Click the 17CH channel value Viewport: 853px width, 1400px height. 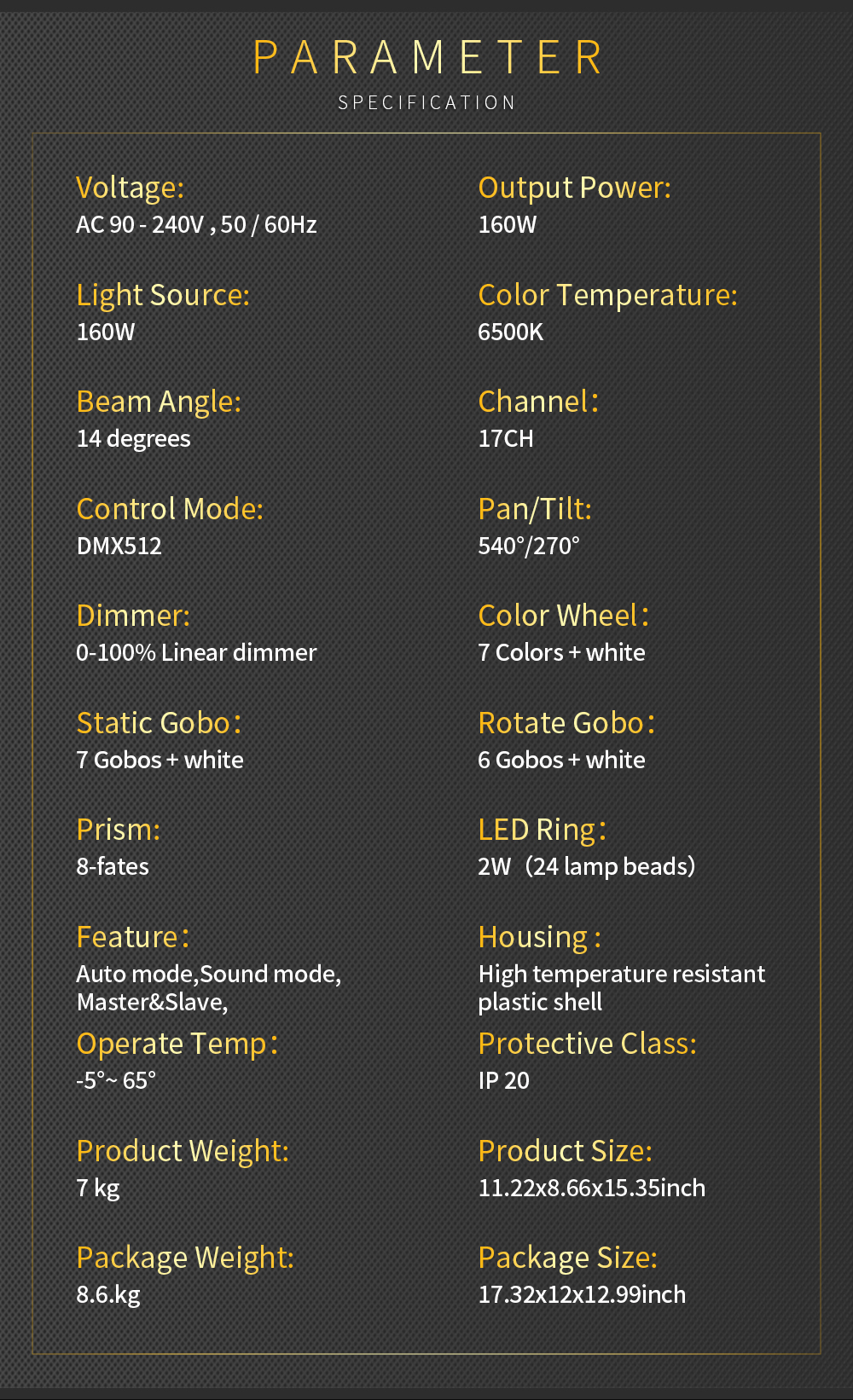[x=506, y=439]
